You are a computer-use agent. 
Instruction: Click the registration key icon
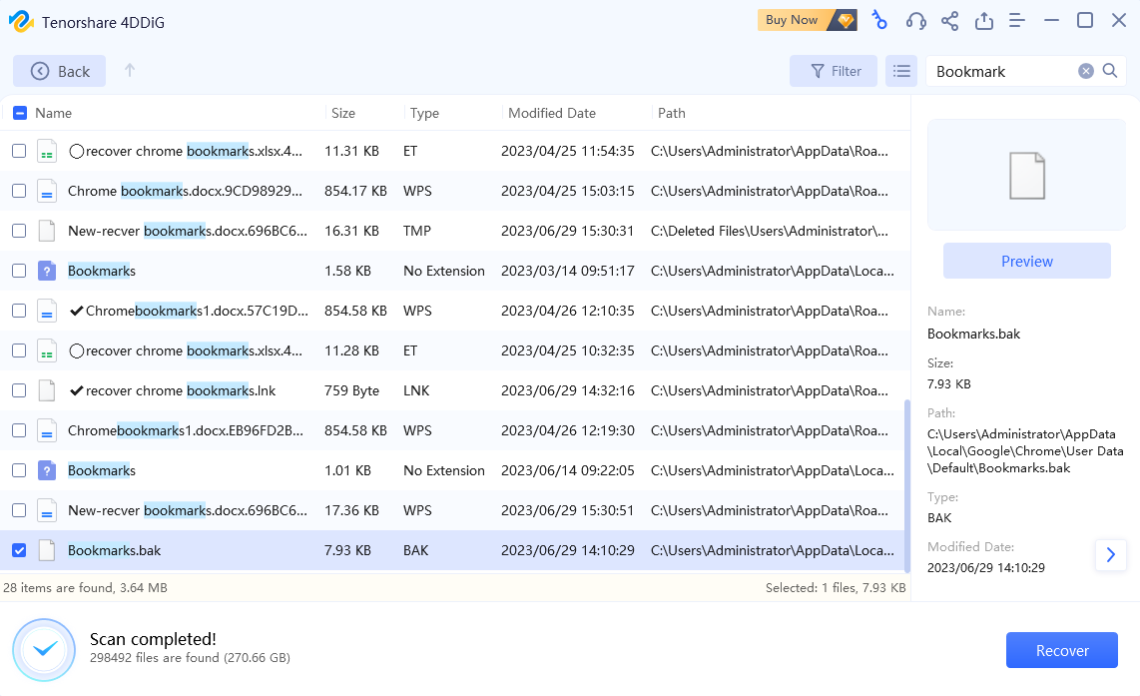click(x=880, y=20)
